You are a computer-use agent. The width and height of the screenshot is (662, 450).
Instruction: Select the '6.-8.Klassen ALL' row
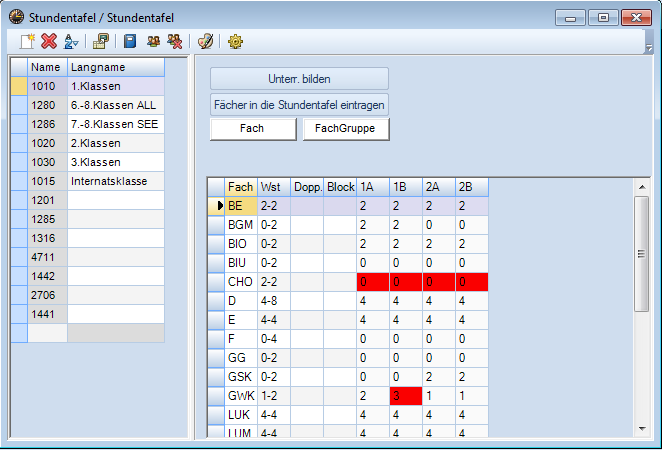(114, 105)
